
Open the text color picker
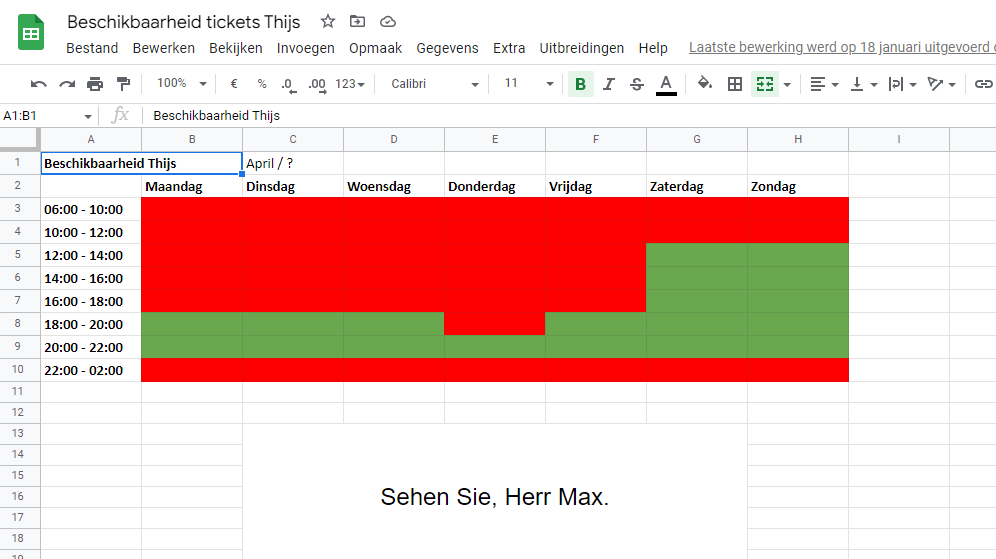point(666,84)
